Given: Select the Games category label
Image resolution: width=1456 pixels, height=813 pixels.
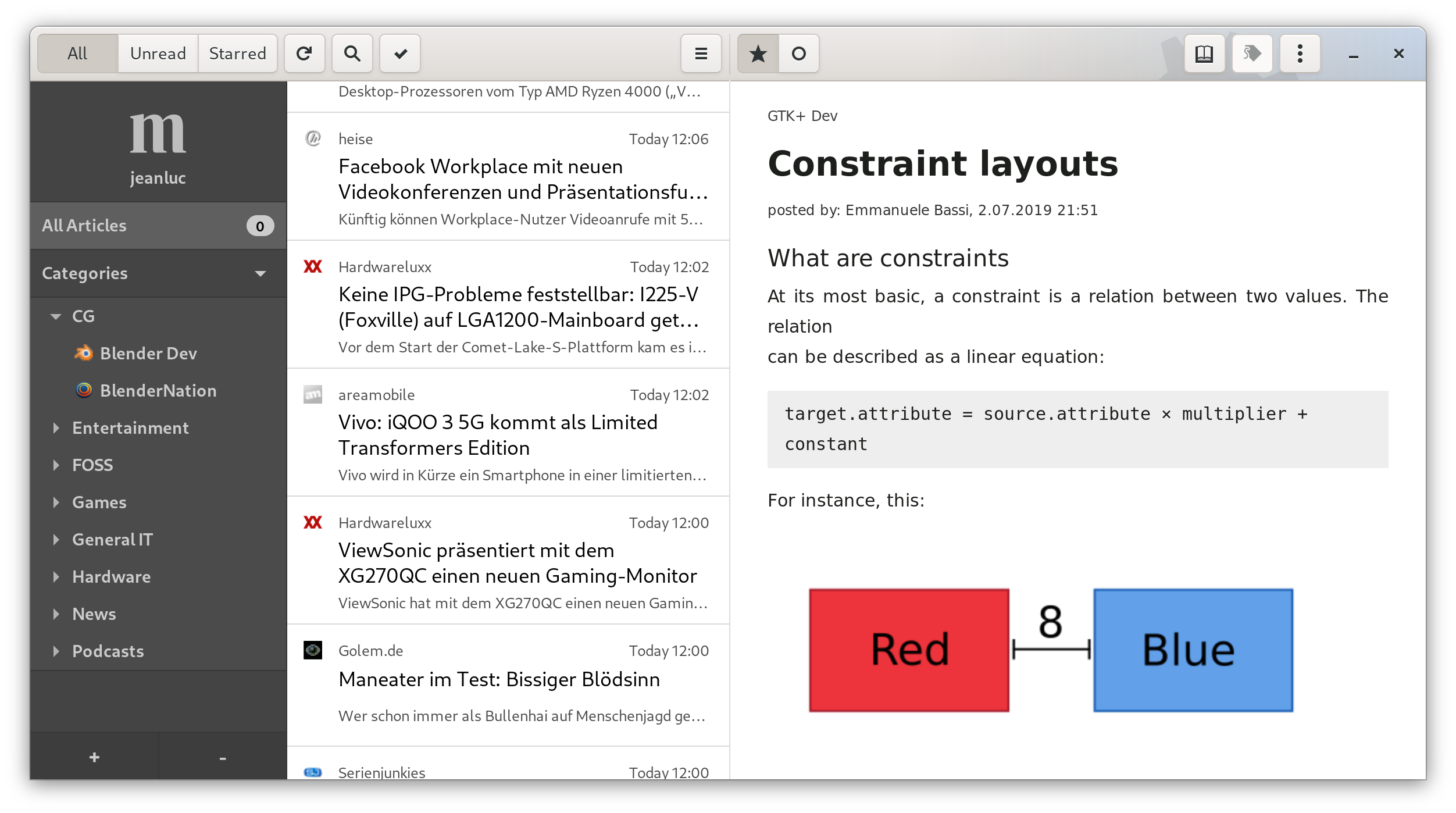Looking at the screenshot, I should [x=99, y=502].
